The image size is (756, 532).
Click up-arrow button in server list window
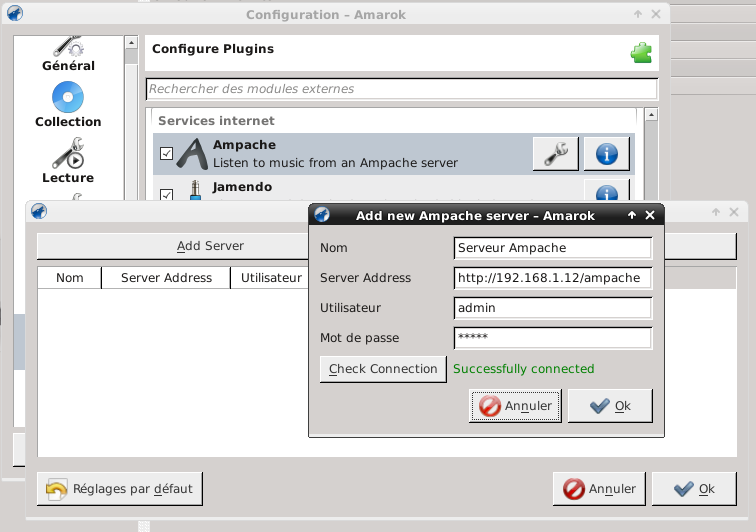pyautogui.click(x=716, y=212)
